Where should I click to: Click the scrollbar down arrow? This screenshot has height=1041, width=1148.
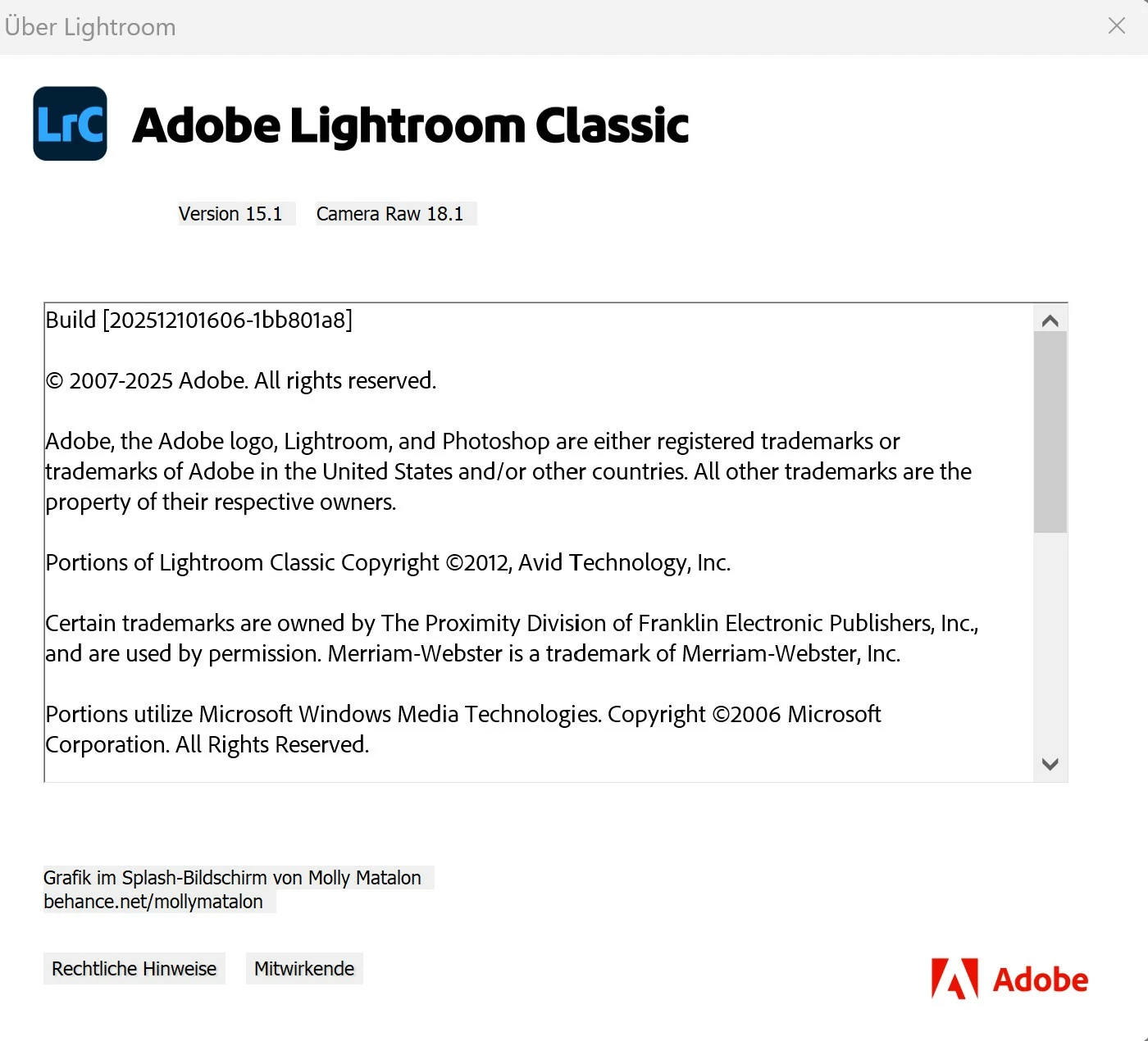click(1050, 764)
